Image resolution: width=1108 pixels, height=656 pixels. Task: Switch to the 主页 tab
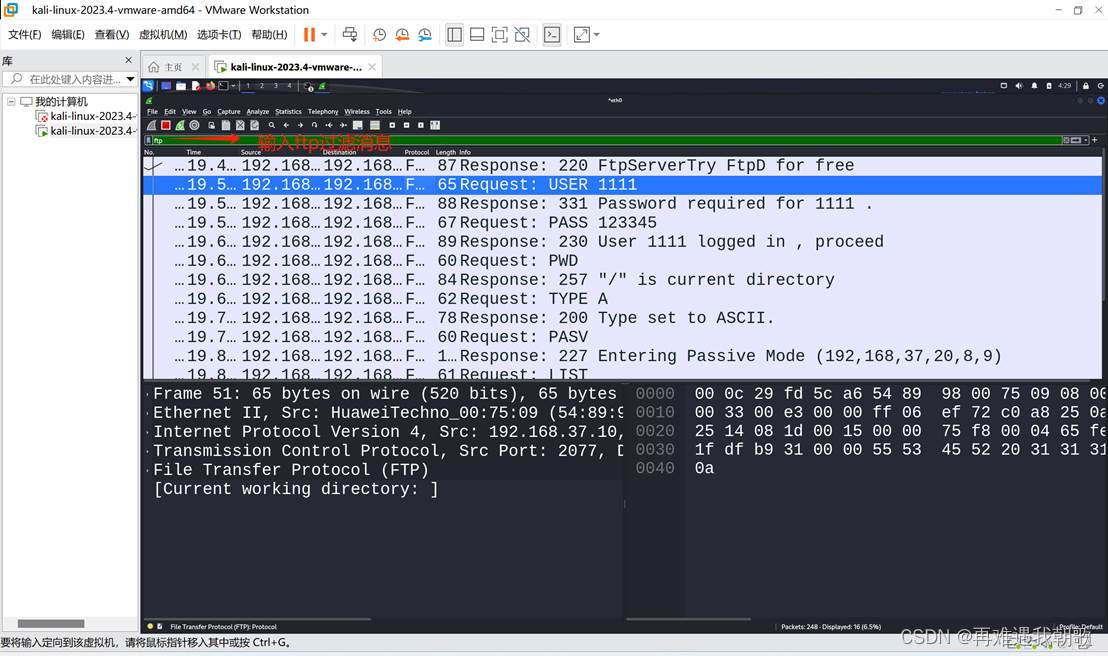(175, 66)
